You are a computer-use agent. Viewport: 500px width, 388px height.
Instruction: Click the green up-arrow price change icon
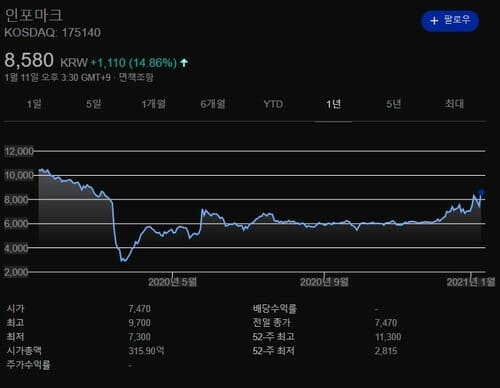click(184, 62)
